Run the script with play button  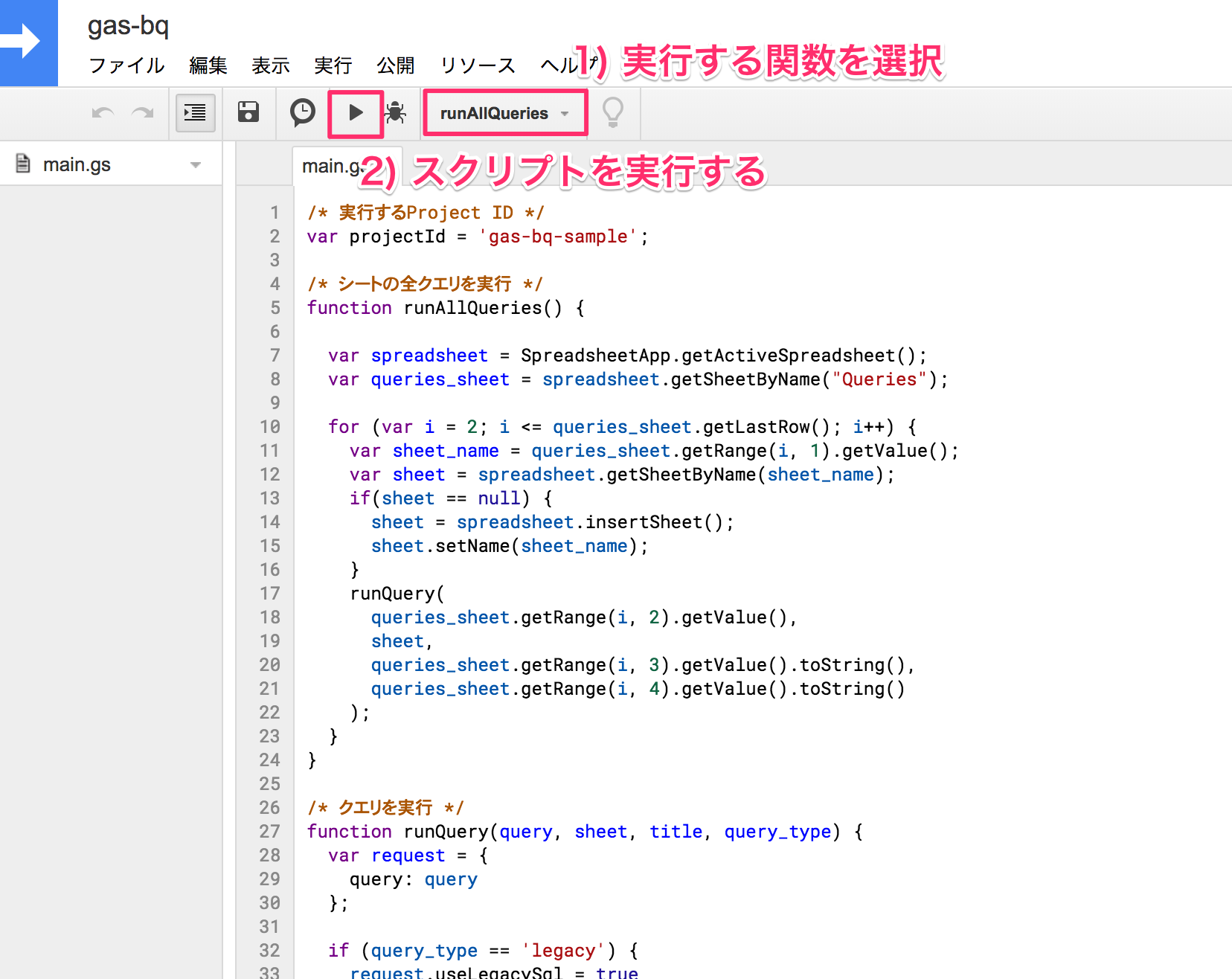tap(356, 113)
